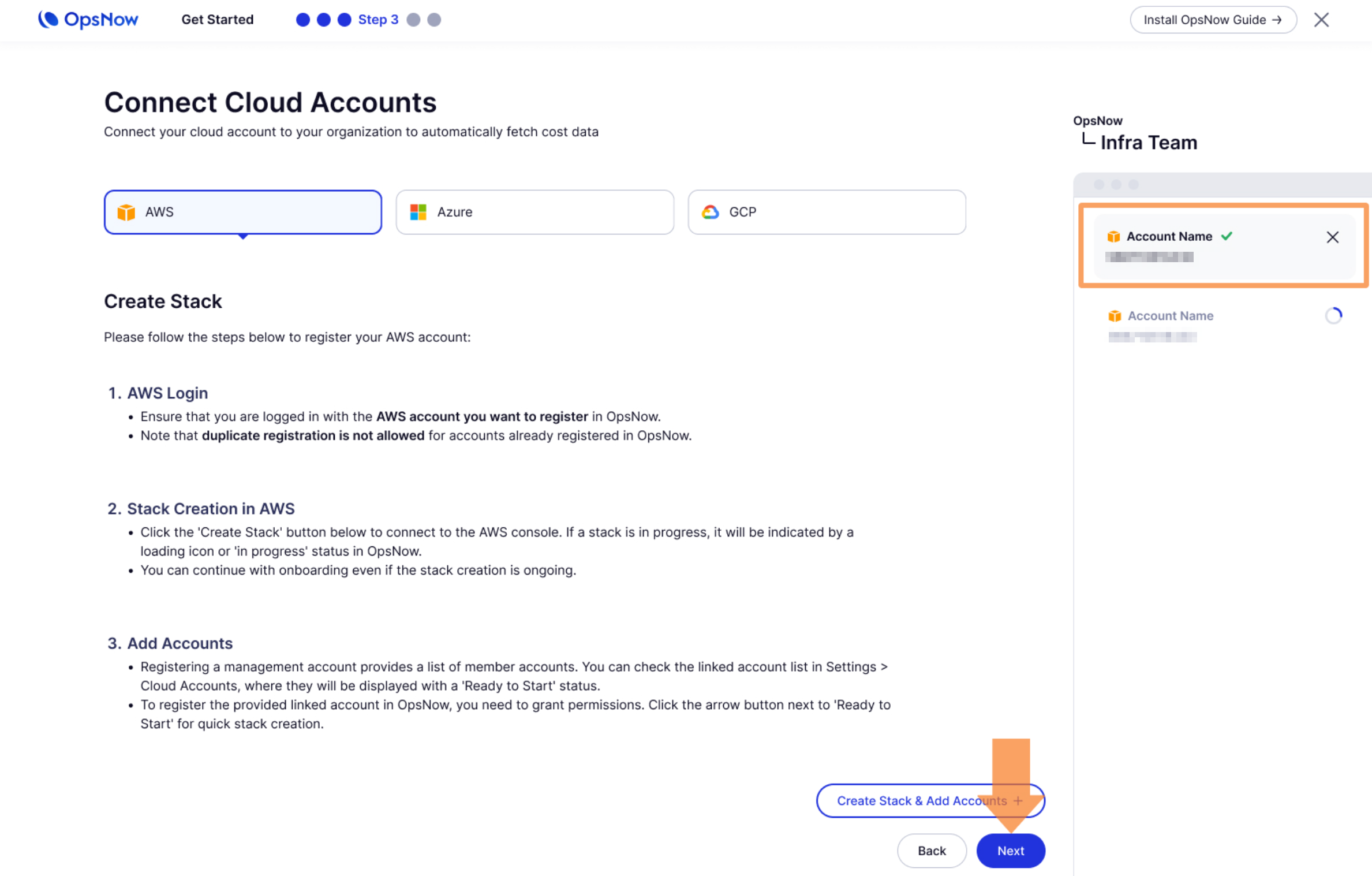Jump to the last step progress dot
Image resolution: width=1372 pixels, height=876 pixels.
tap(434, 20)
